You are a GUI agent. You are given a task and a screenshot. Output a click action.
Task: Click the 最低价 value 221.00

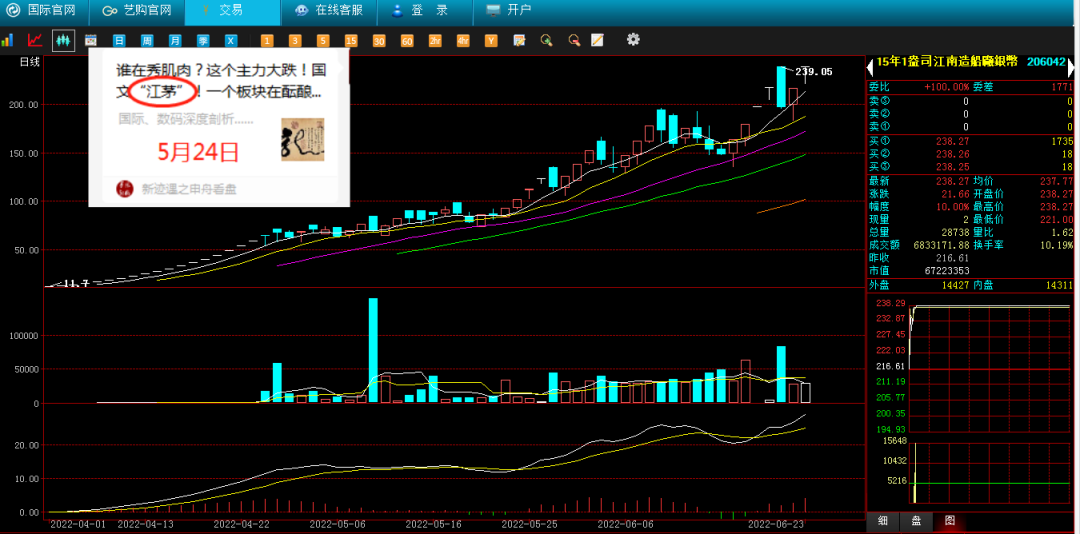tap(1056, 218)
